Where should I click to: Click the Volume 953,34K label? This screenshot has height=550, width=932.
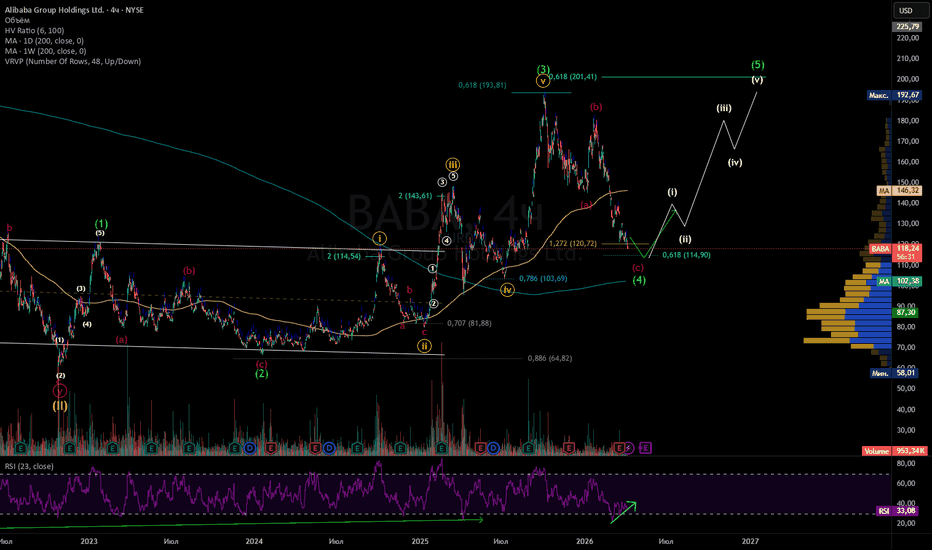point(894,451)
